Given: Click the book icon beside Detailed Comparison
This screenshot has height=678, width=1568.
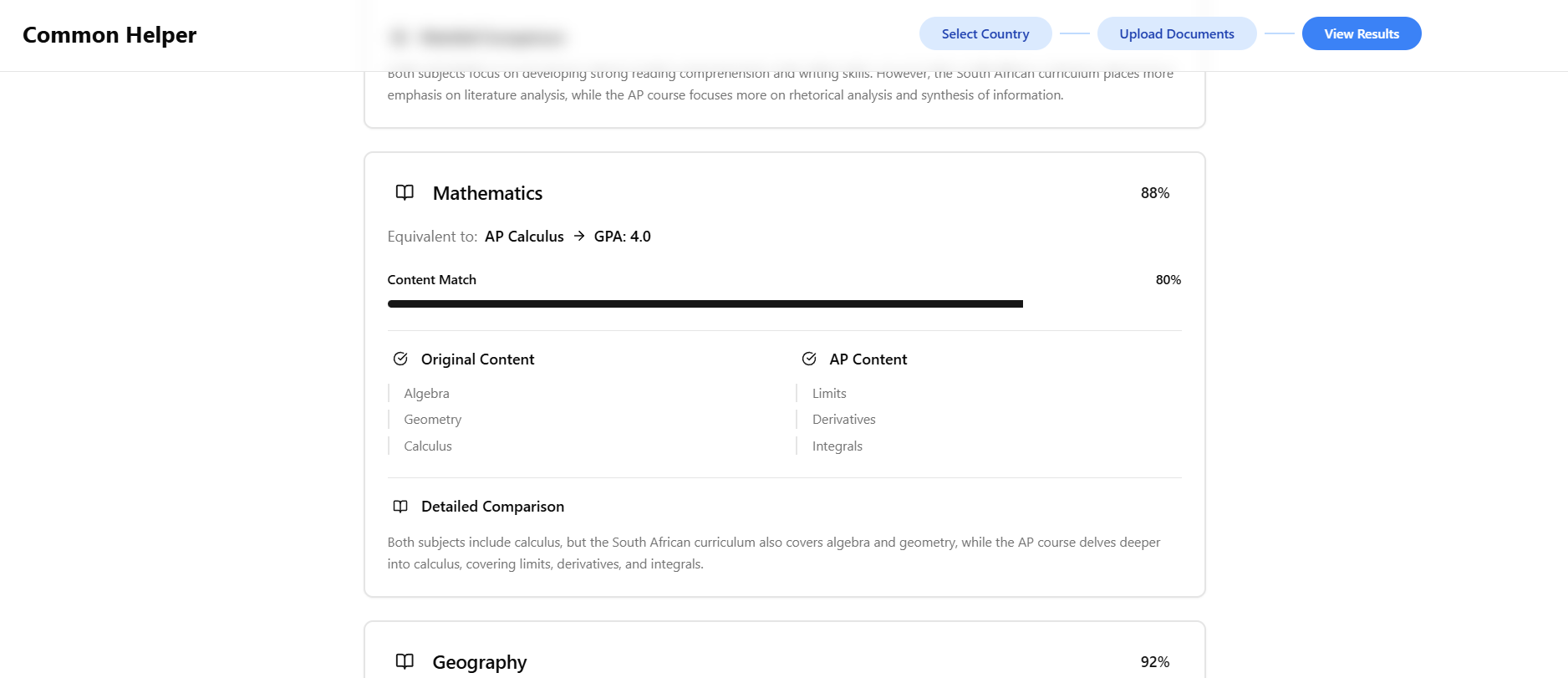Looking at the screenshot, I should (400, 507).
